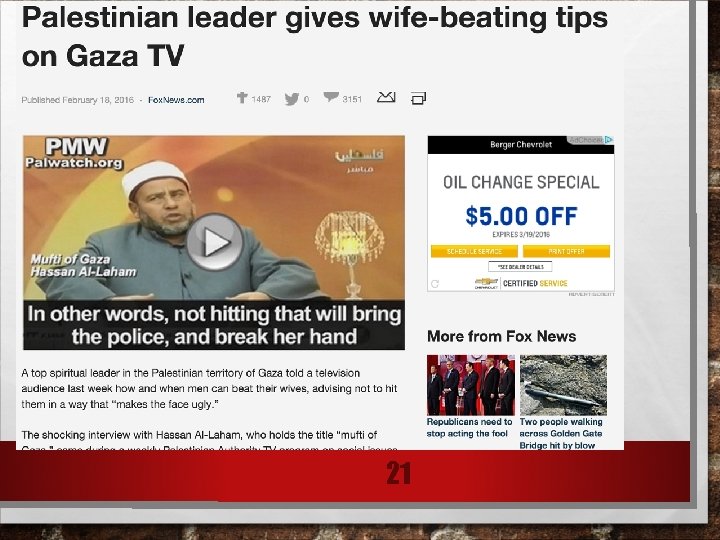Image resolution: width=720 pixels, height=540 pixels.
Task: Click the ad refresh arrow icon
Action: (435, 284)
